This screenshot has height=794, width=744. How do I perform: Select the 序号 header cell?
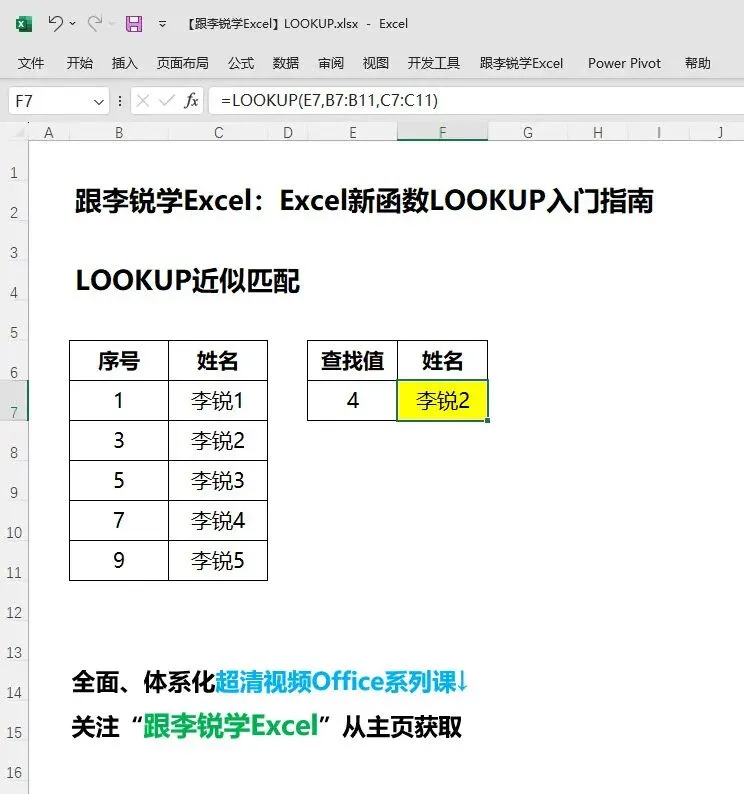pos(119,361)
